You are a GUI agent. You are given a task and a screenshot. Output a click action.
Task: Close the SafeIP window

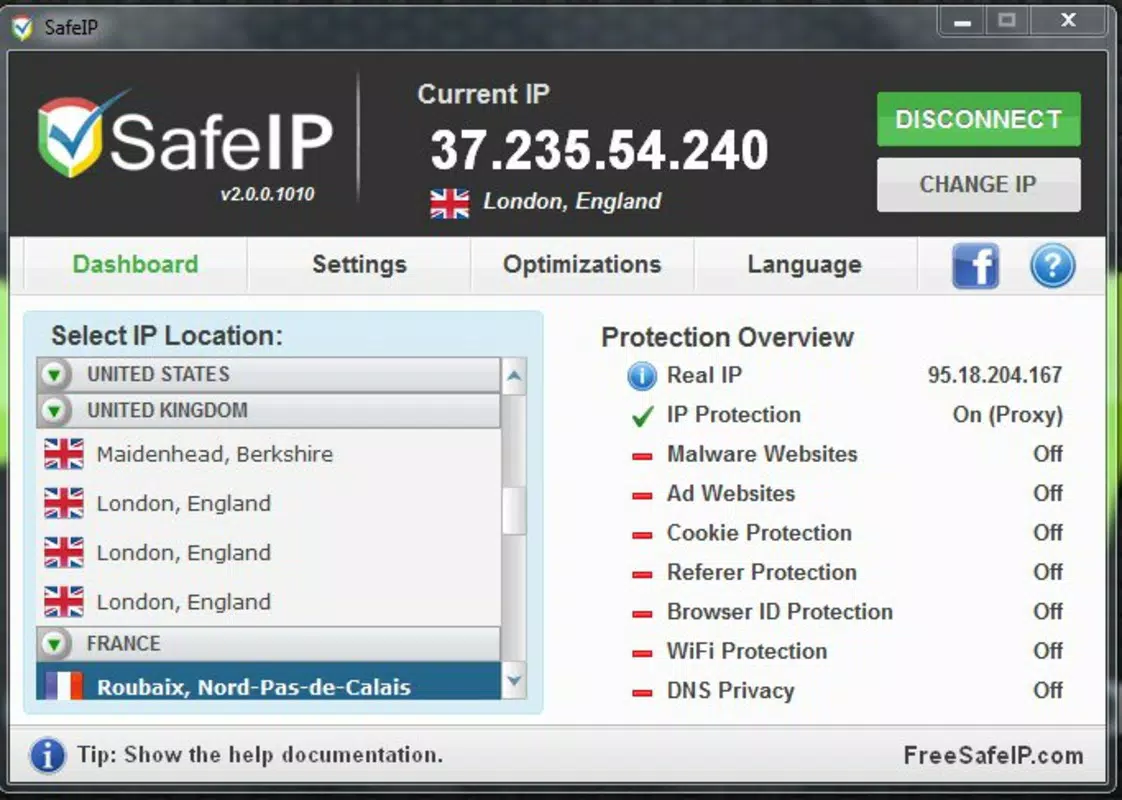(1068, 21)
